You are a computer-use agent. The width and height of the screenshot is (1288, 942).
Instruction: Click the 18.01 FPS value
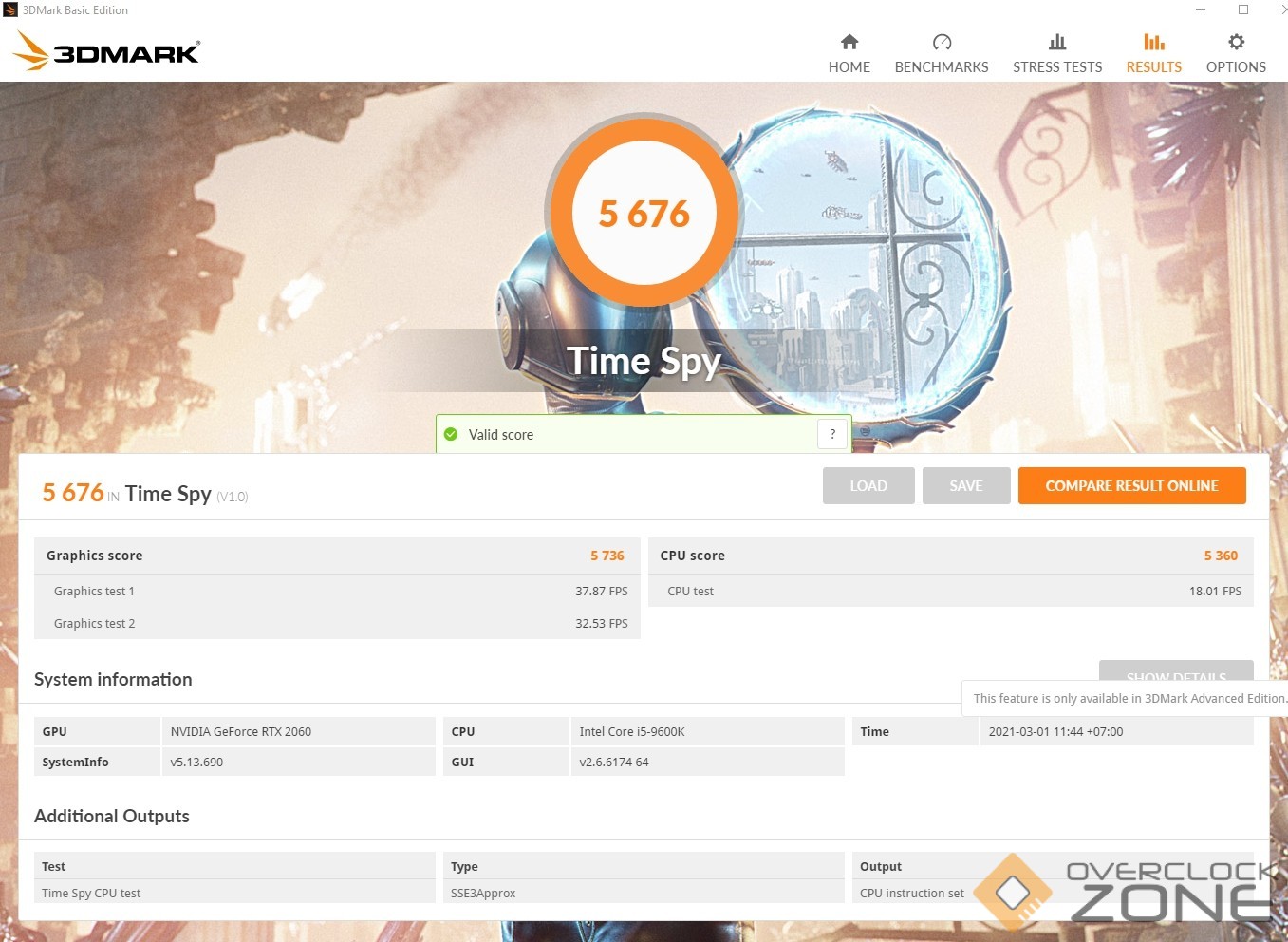pyautogui.click(x=1215, y=591)
